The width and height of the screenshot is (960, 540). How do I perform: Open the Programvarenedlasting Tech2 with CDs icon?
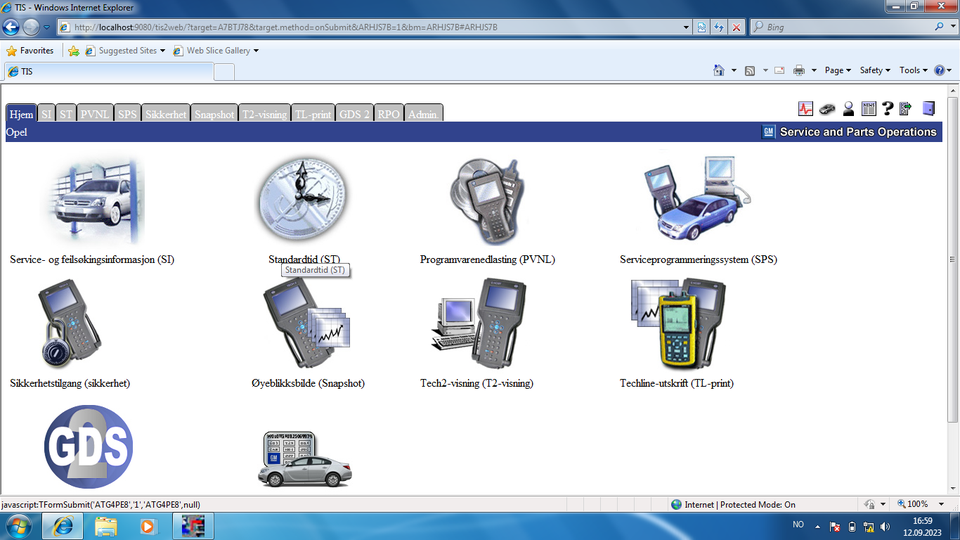487,201
